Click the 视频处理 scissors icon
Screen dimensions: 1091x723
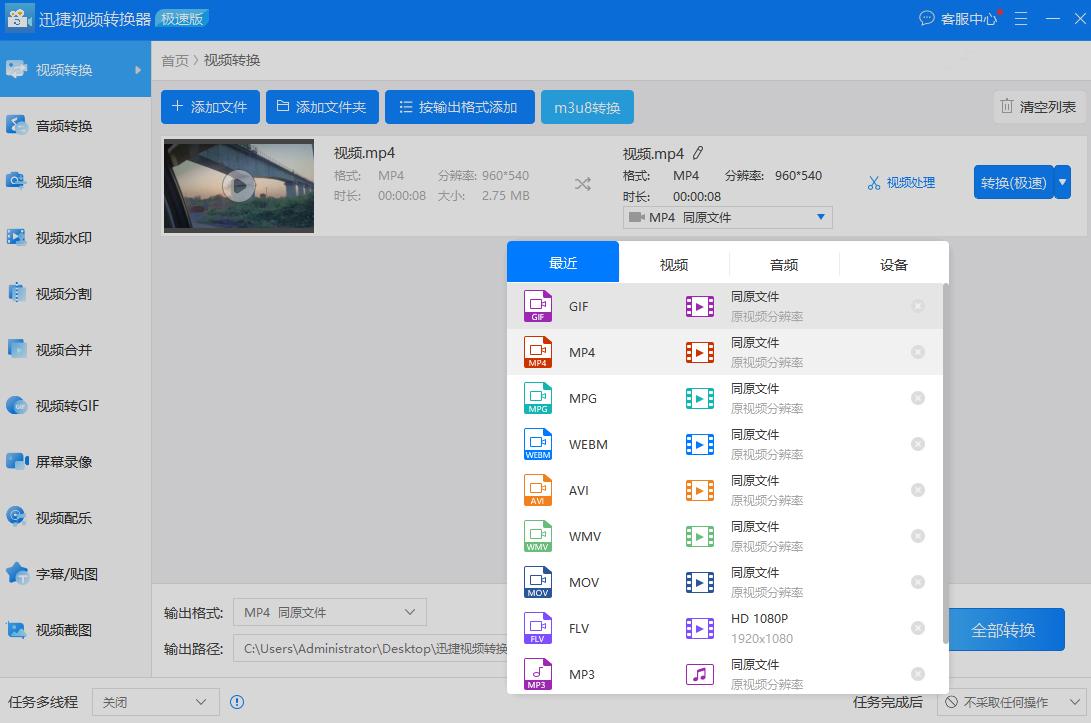point(874,183)
